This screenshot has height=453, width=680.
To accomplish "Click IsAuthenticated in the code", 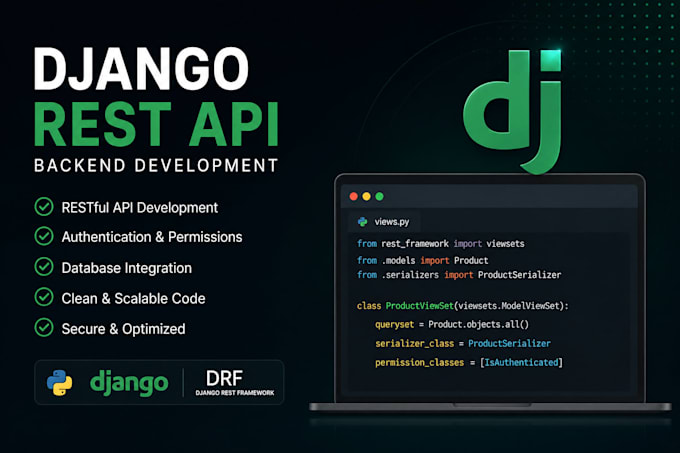I will click(x=521, y=362).
